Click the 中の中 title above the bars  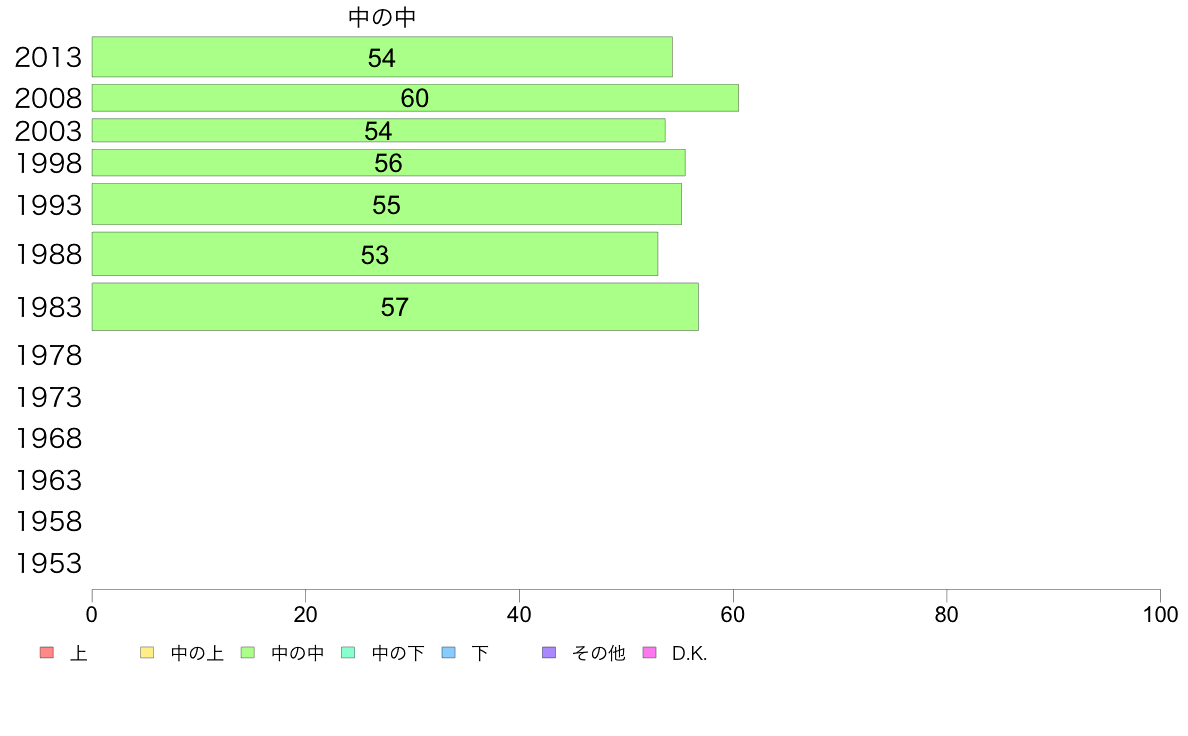click(x=382, y=17)
